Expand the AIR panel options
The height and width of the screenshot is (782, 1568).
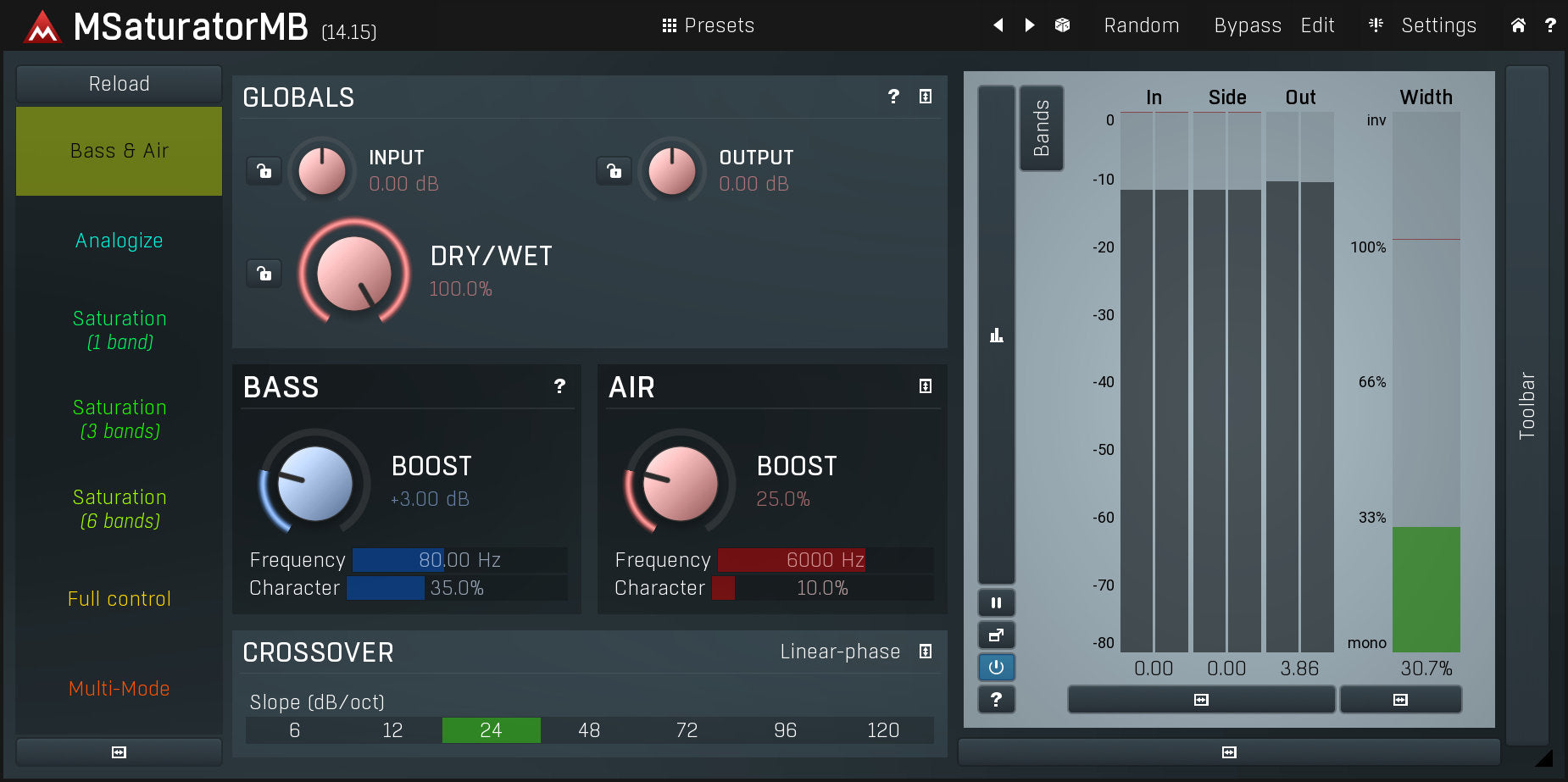[926, 386]
